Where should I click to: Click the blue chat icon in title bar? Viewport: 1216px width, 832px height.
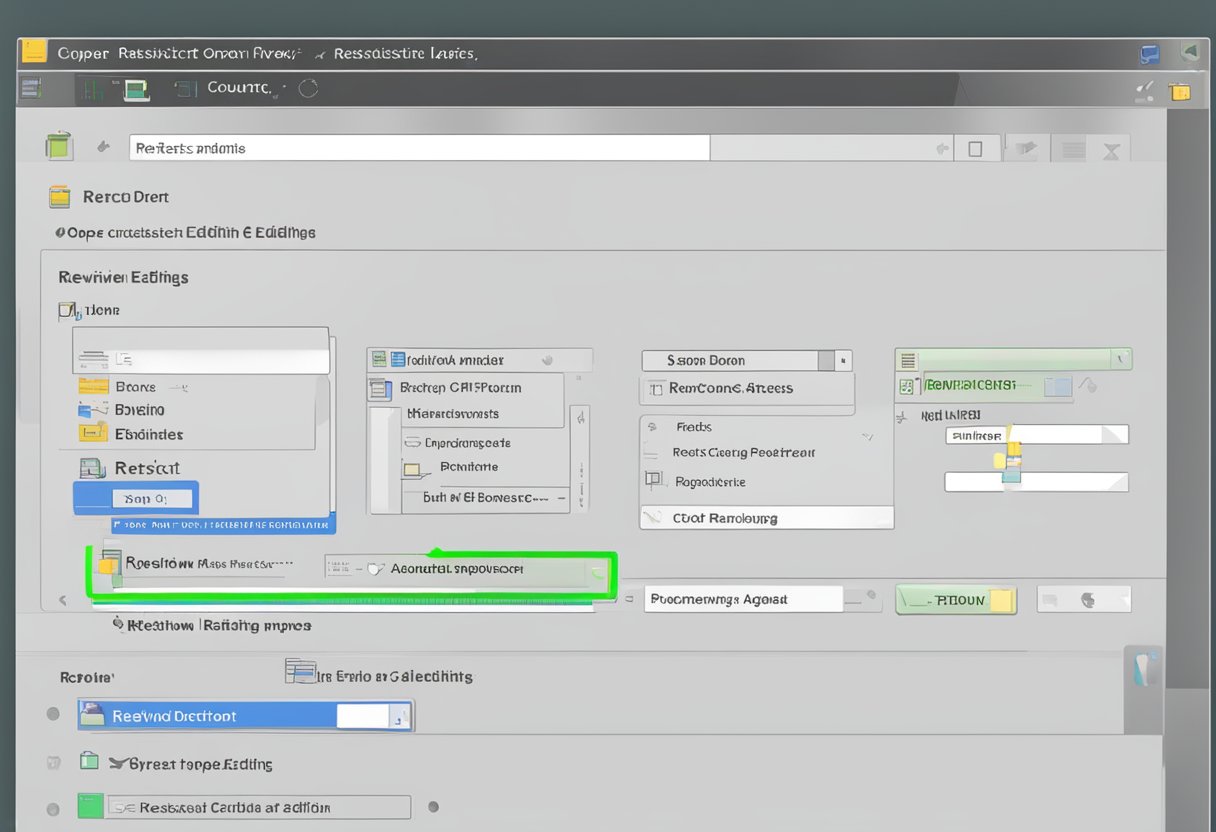1150,54
